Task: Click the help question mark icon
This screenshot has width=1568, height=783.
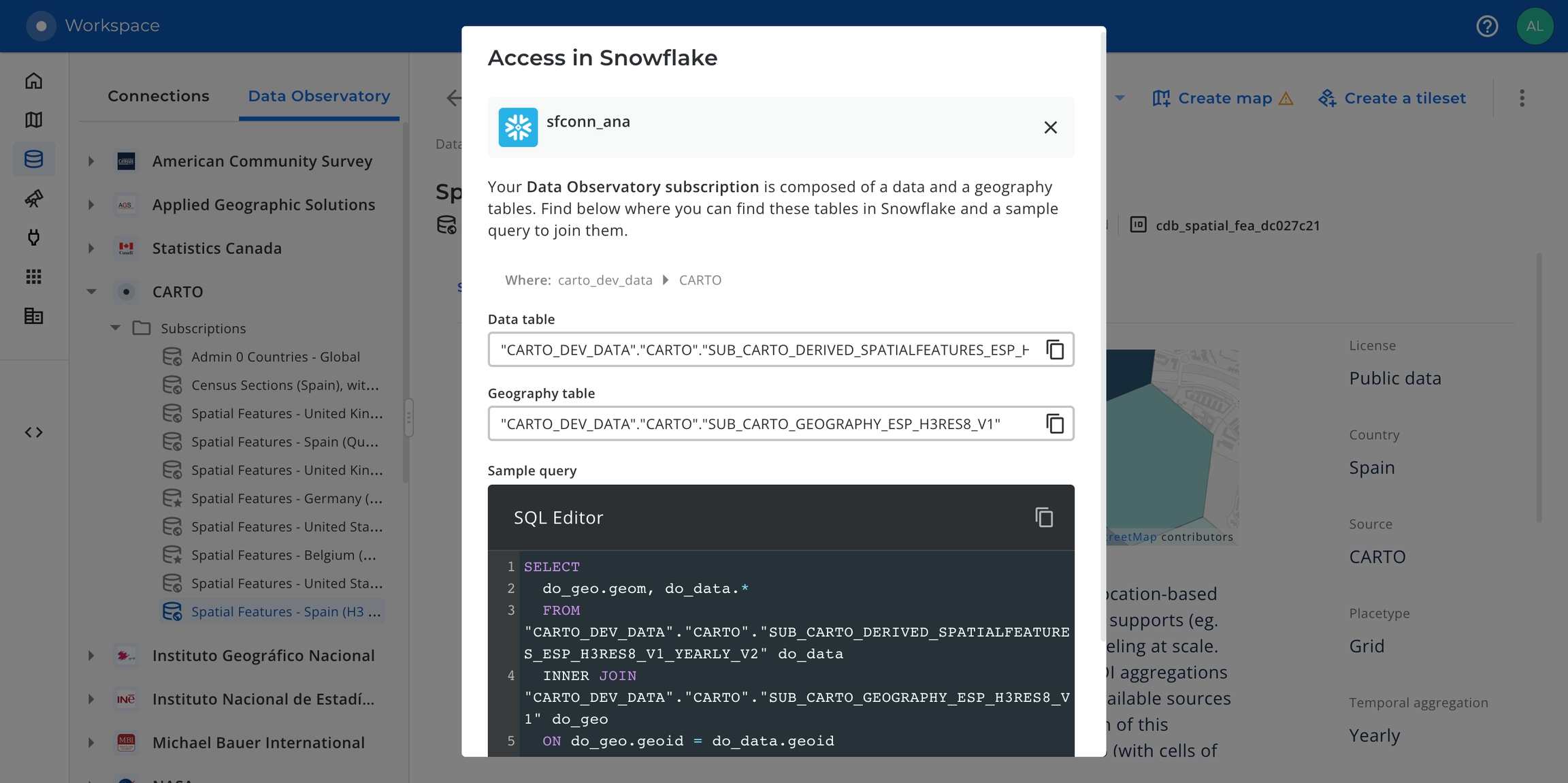Action: [1487, 26]
